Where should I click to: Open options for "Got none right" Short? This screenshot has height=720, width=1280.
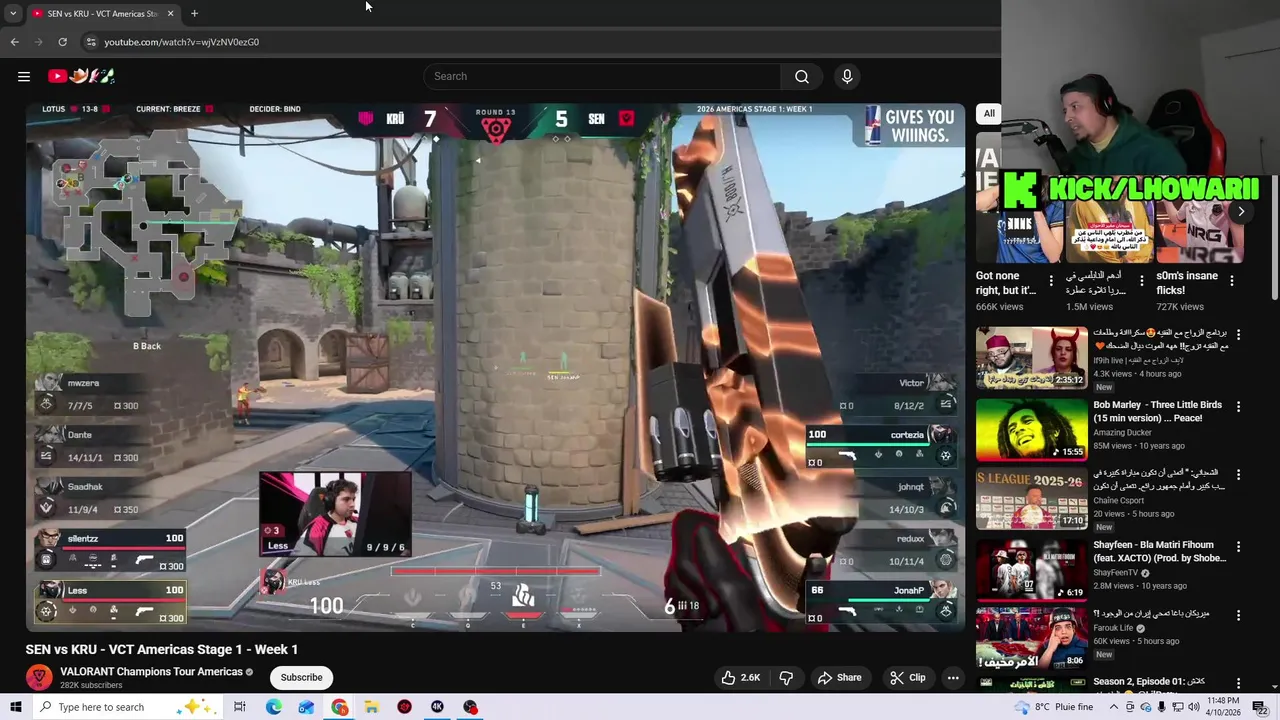pos(1051,281)
